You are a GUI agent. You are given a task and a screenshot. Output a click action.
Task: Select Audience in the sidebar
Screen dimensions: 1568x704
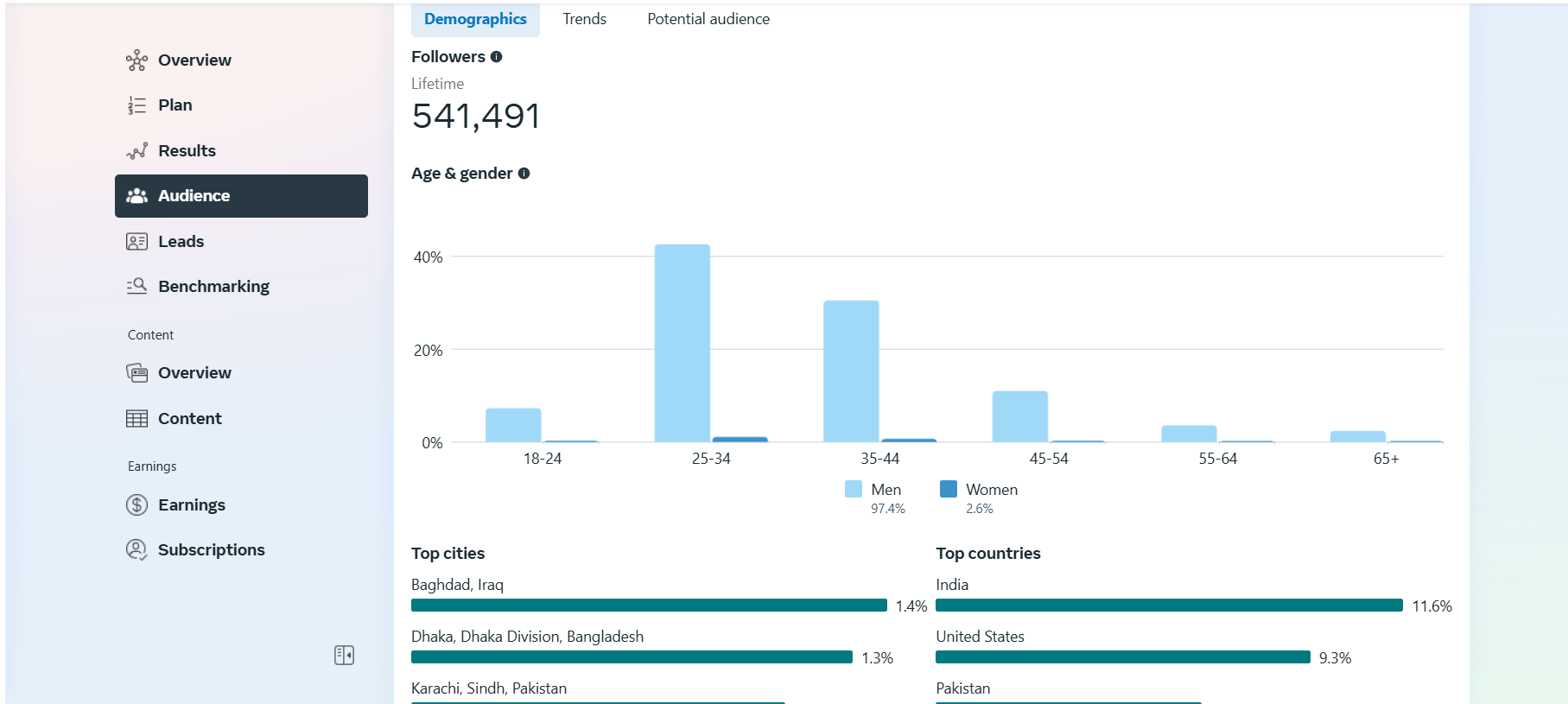click(241, 196)
